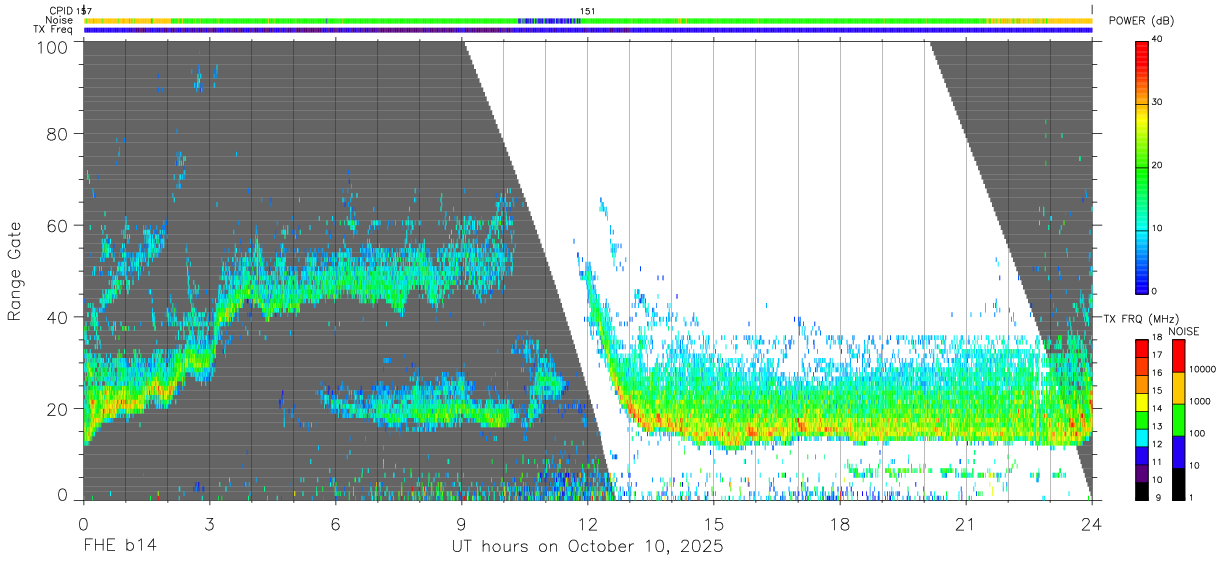1228x567 pixels.
Task: Click the green segment of the NOISE scale
Action: click(1177, 419)
